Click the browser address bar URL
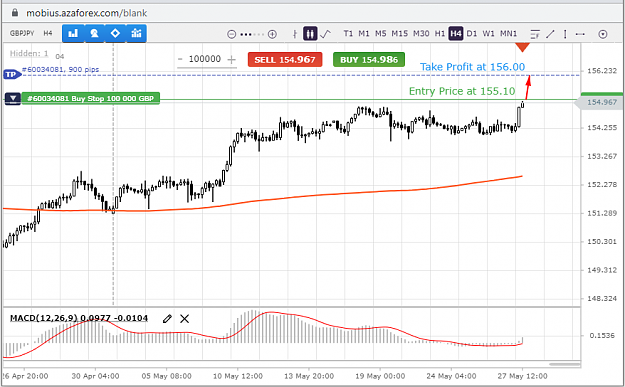This screenshot has width=625, height=387. [86, 13]
